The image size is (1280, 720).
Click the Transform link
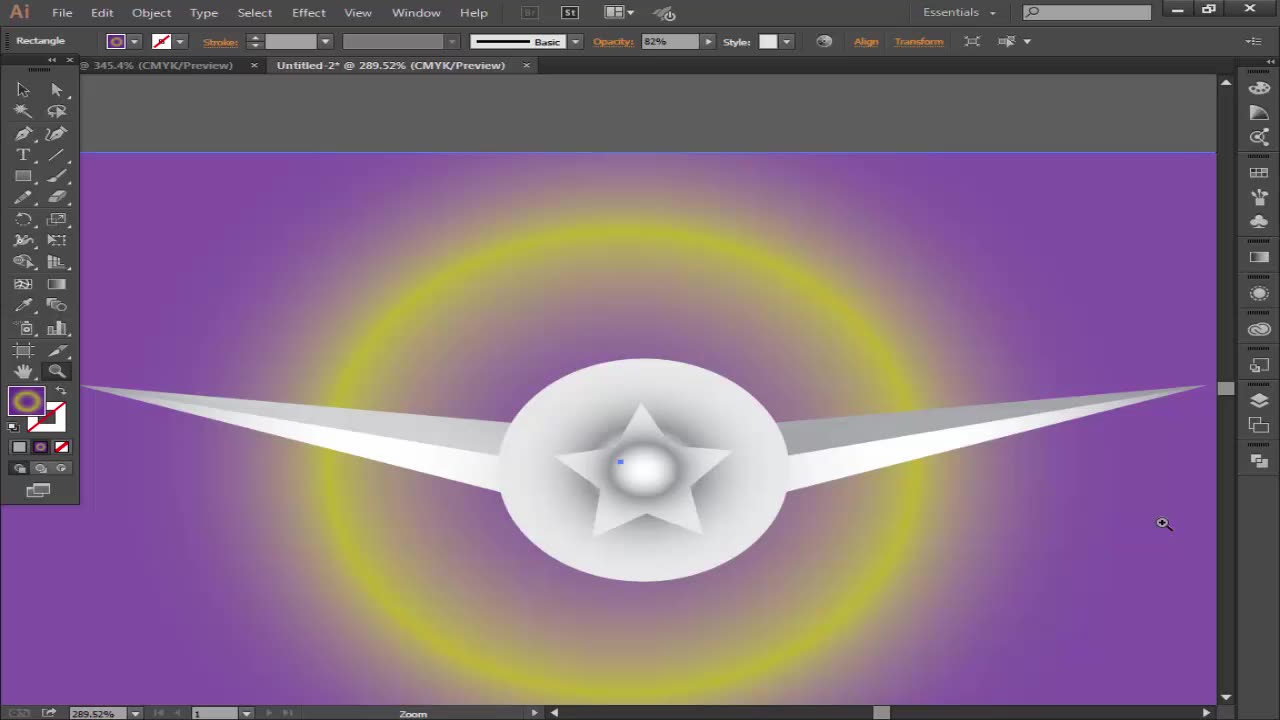(x=918, y=42)
